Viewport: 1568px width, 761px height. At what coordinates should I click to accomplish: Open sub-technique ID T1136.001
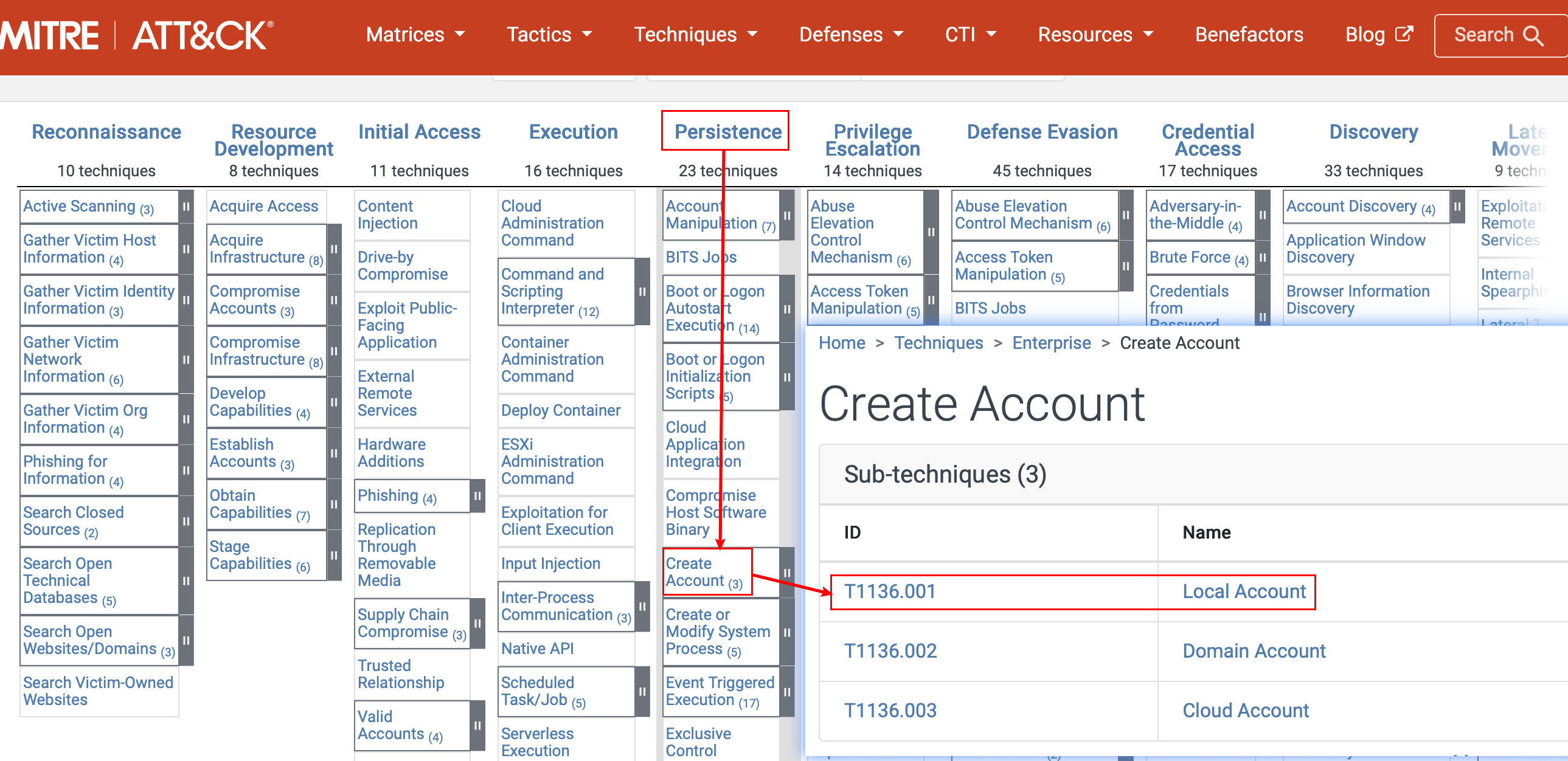(890, 591)
